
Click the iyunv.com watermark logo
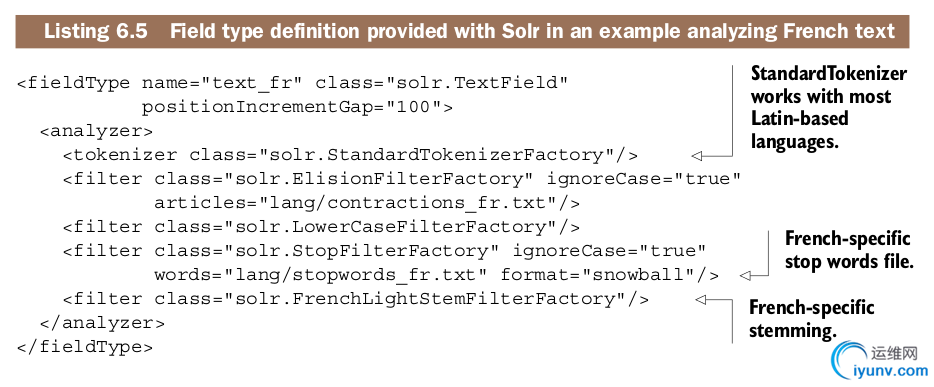point(880,361)
